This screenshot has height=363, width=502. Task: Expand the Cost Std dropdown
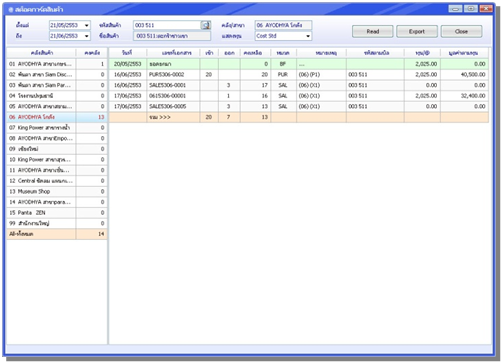(308, 36)
